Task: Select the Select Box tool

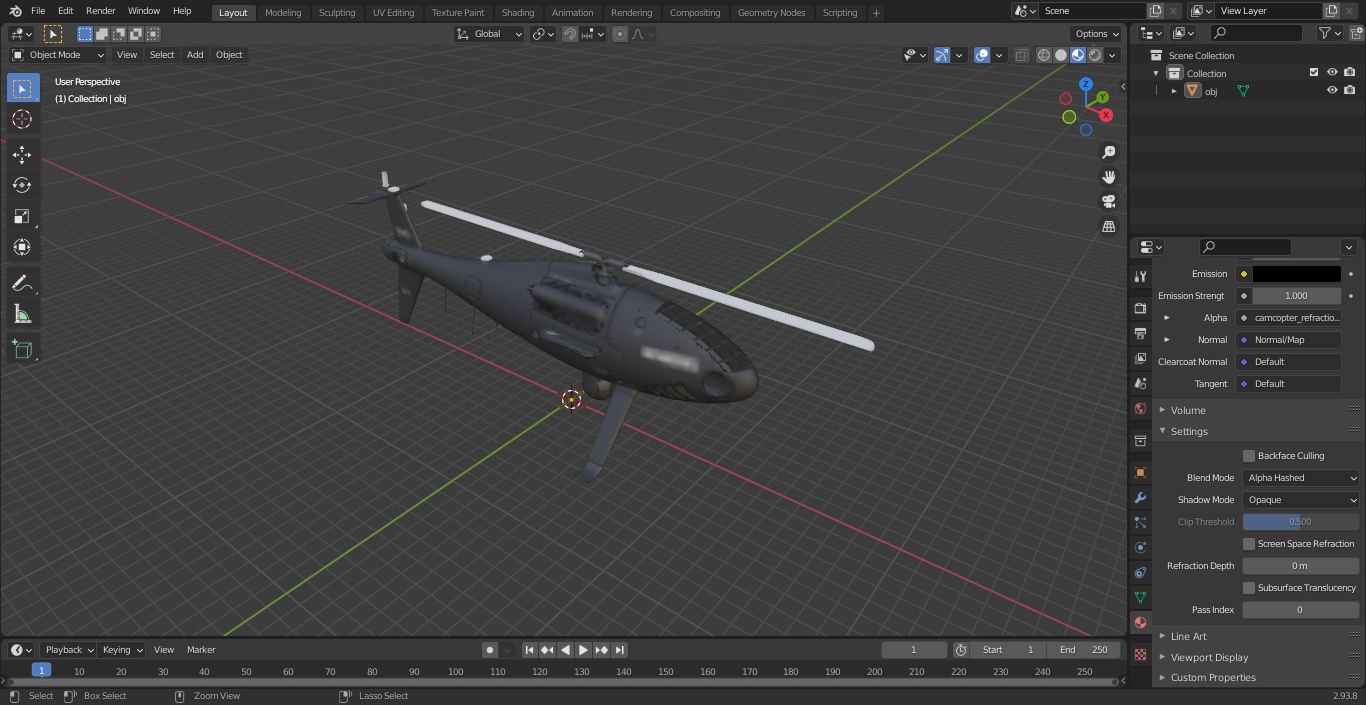Action: (22, 89)
